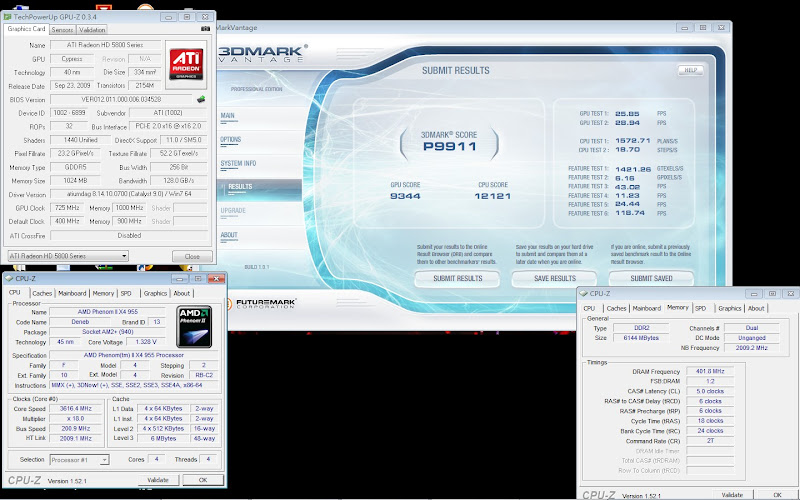Switch to Mainboard tab in right CPU-Z window
Image resolution: width=800 pixels, height=500 pixels.
(646, 308)
